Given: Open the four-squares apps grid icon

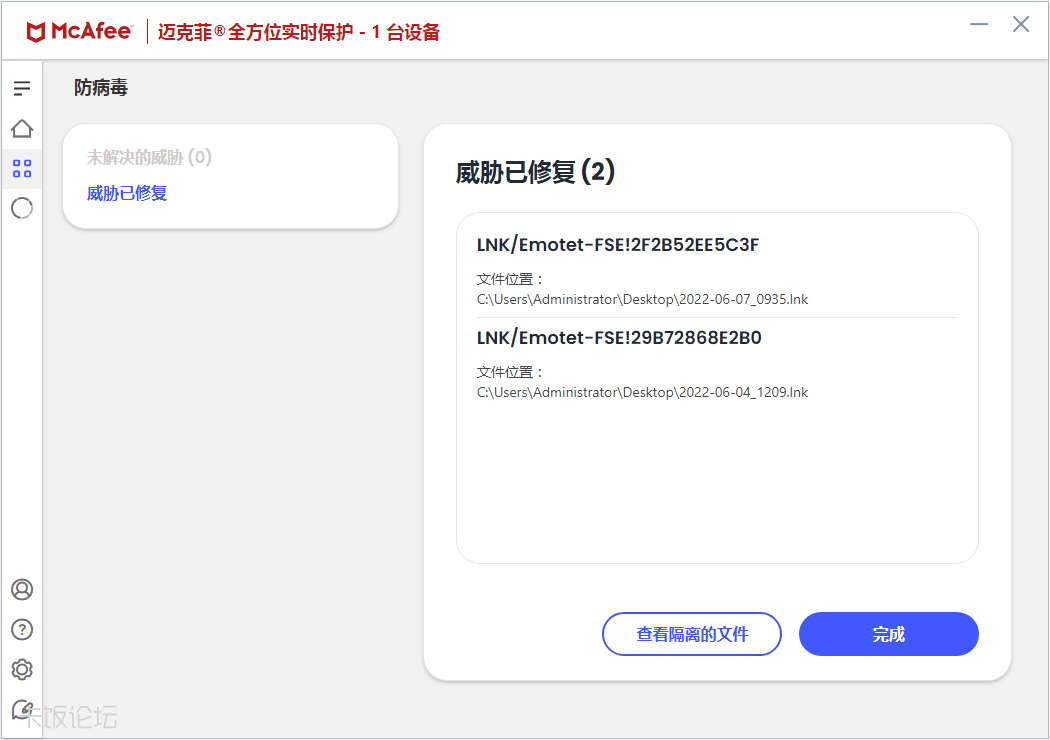Looking at the screenshot, I should point(22,169).
